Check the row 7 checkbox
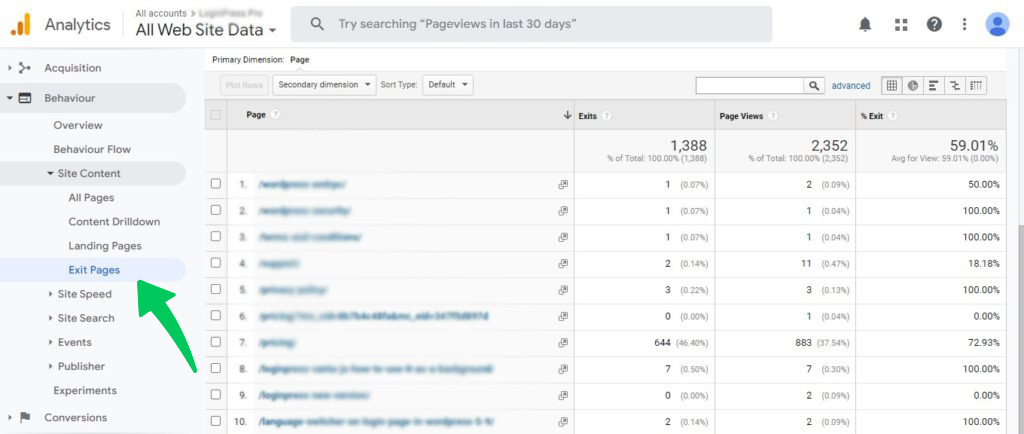Screen dimensions: 1024x434 coord(216,341)
